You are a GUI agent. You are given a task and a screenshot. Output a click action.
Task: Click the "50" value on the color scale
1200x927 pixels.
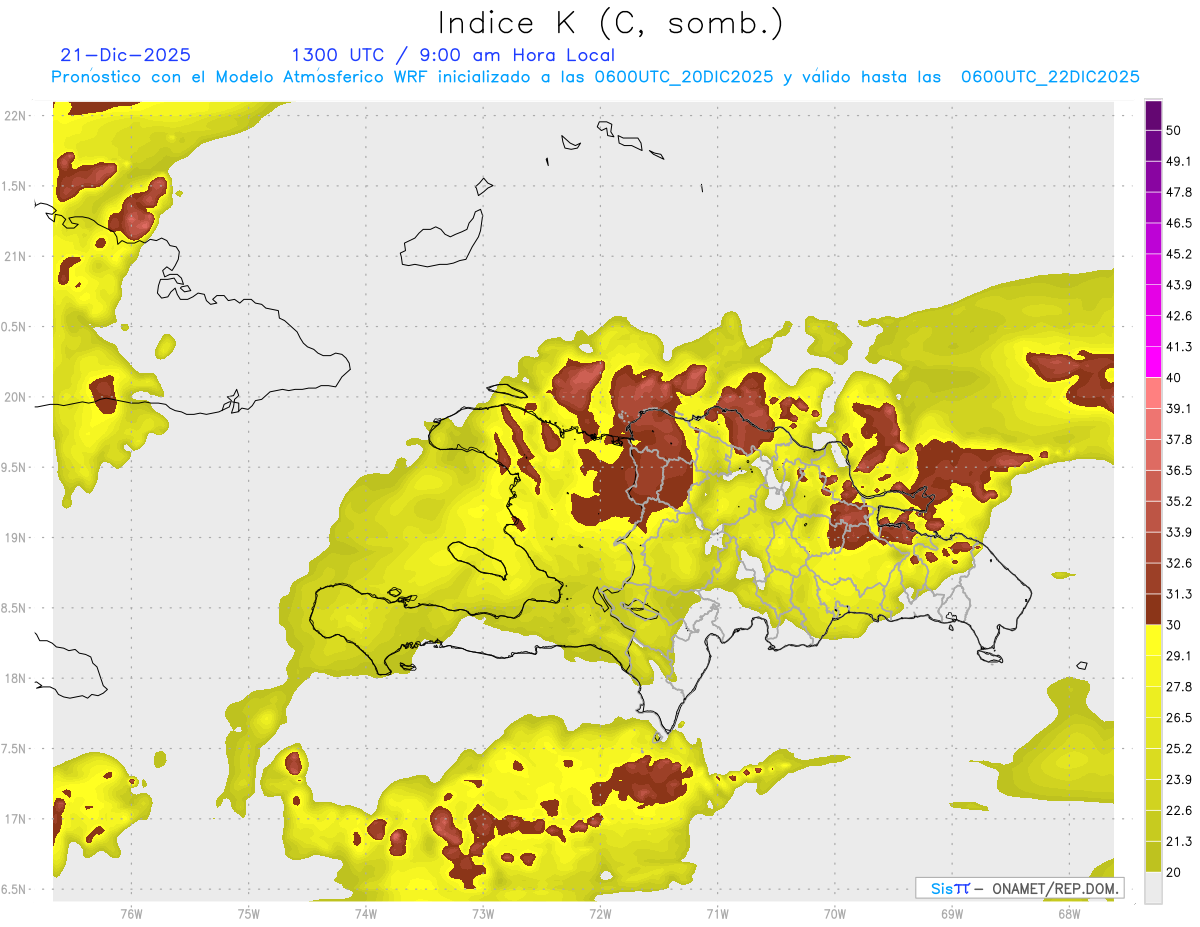click(x=1174, y=130)
